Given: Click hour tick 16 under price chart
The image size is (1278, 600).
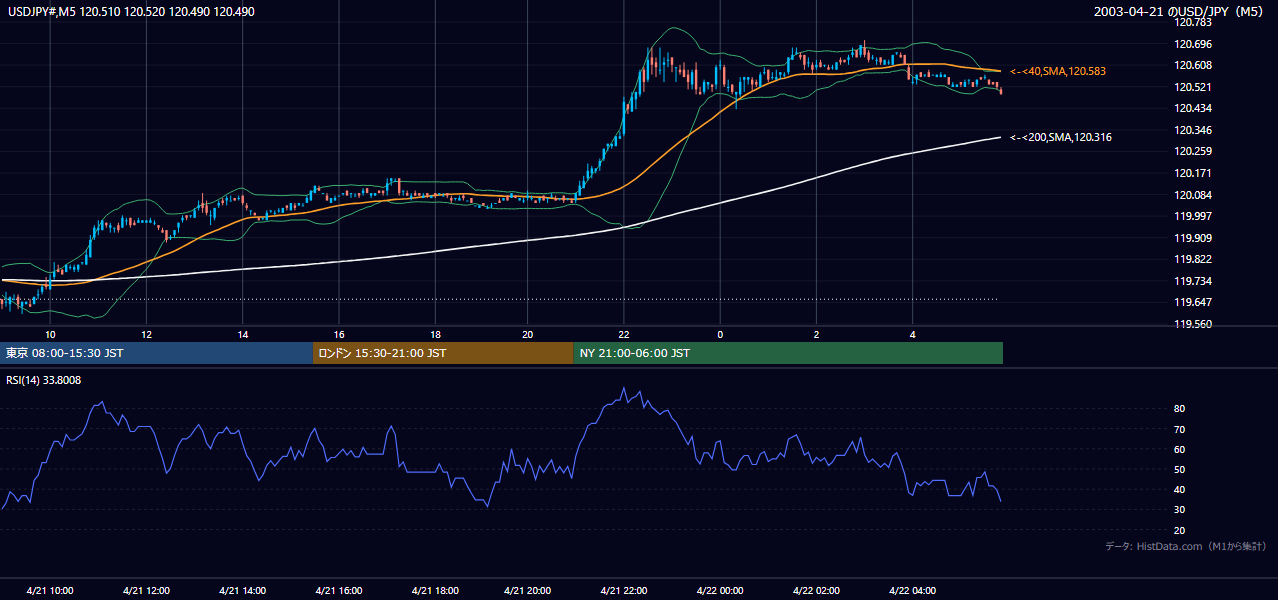Looking at the screenshot, I should tap(339, 334).
